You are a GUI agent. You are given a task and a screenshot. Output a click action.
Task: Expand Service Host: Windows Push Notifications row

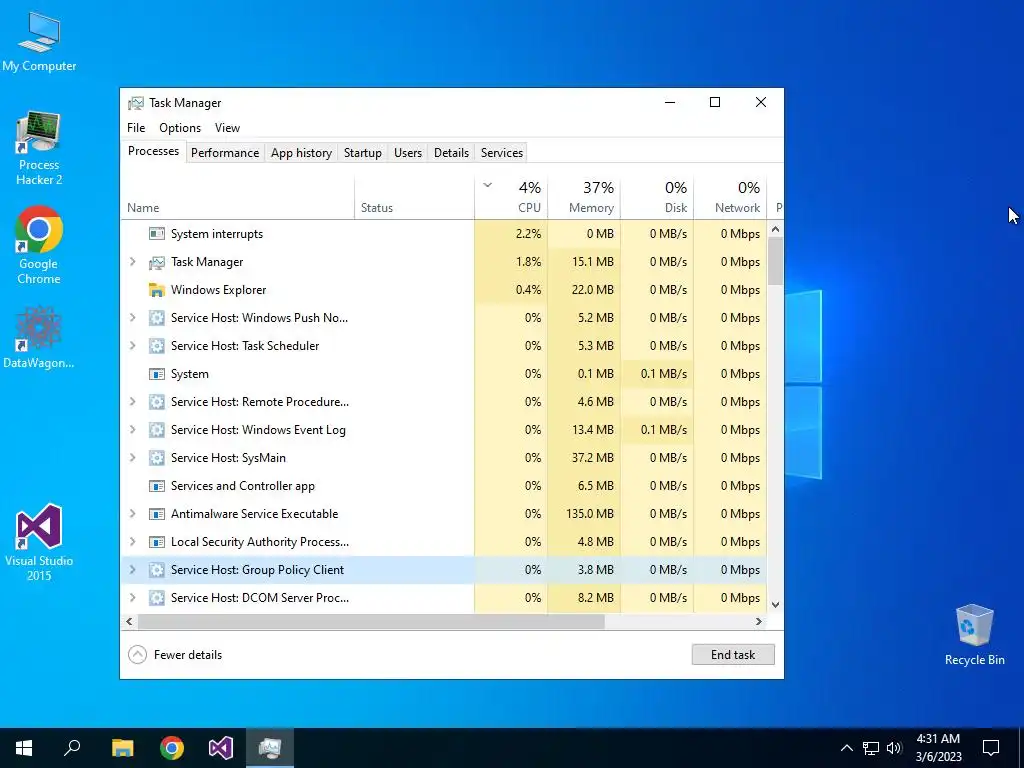click(x=133, y=318)
